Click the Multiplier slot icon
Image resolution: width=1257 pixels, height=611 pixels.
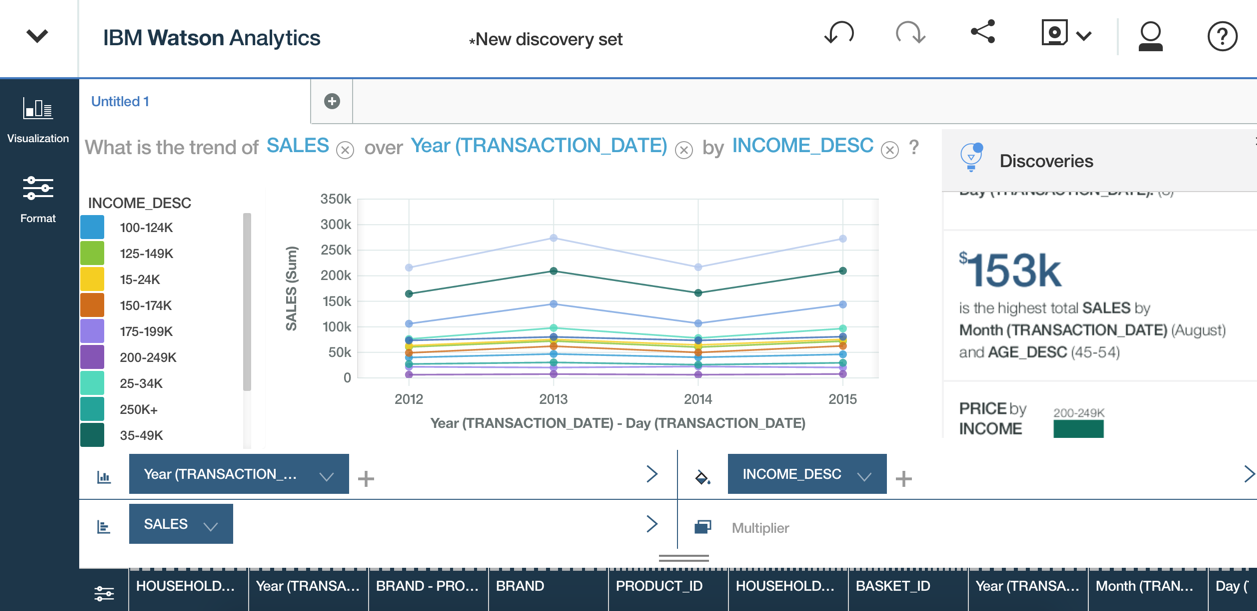(703, 527)
